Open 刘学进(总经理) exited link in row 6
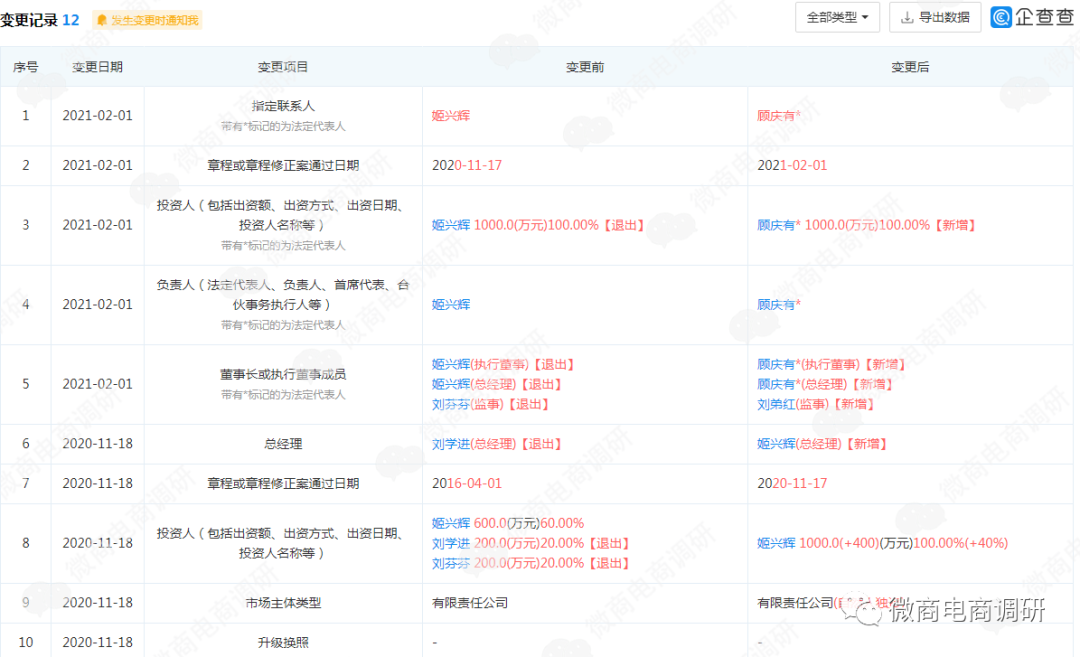Viewport: 1080px width, 657px height. click(497, 444)
